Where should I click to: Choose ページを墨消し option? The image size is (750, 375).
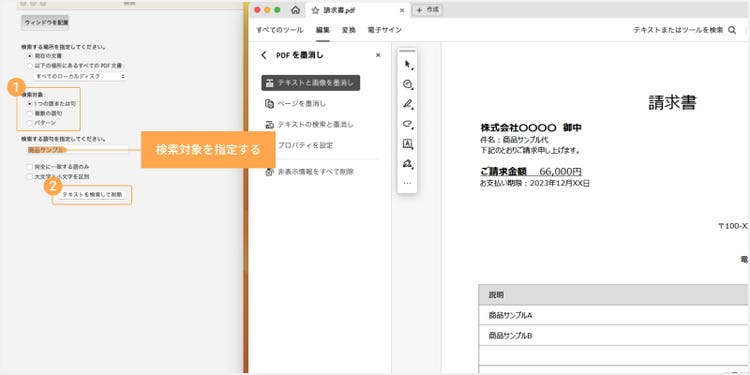[296, 103]
